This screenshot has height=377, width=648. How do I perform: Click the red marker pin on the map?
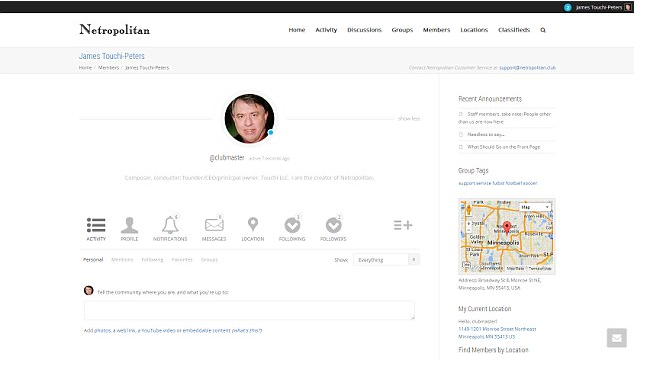[507, 227]
